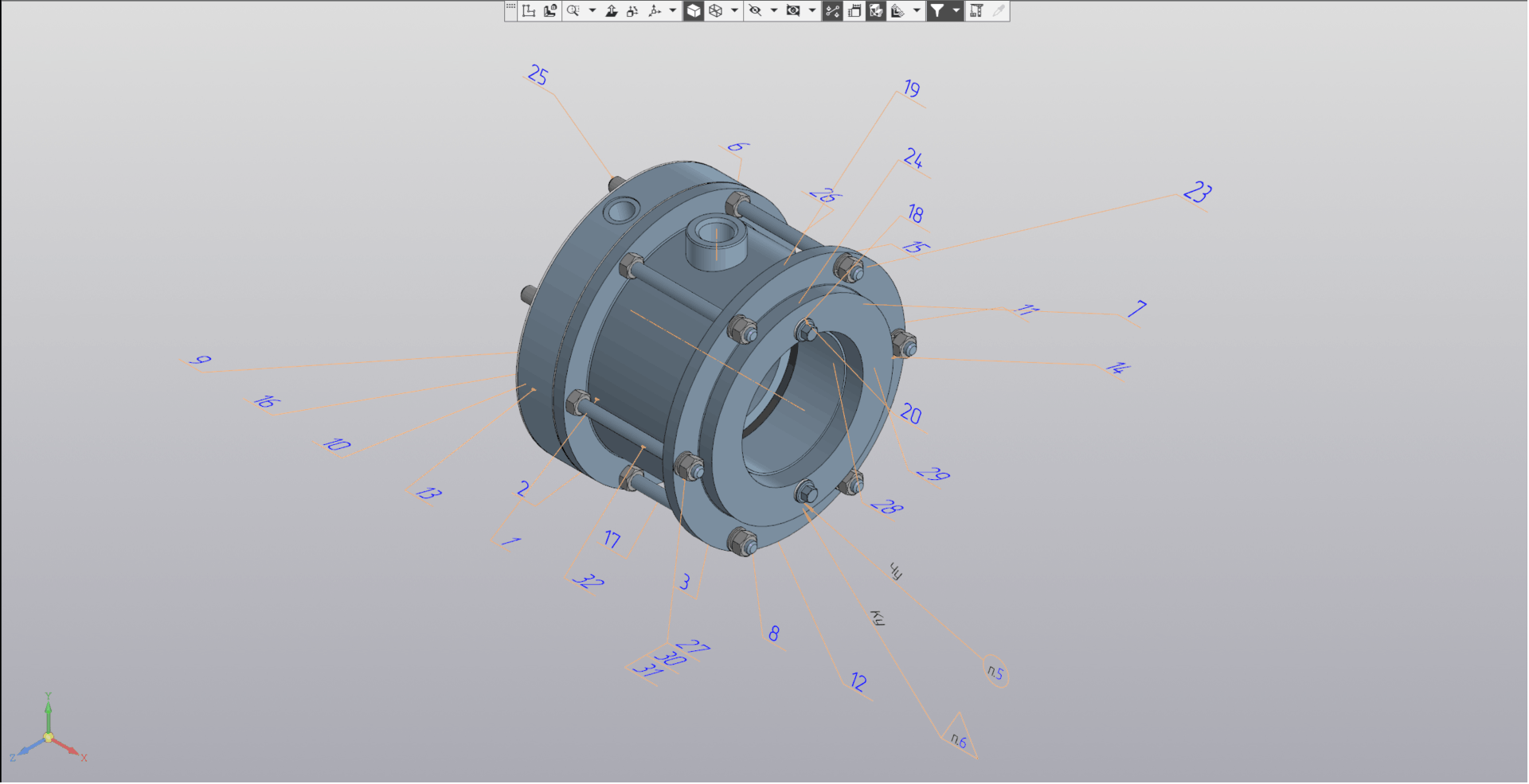Click the coordinate system icon in toolbar

click(529, 11)
